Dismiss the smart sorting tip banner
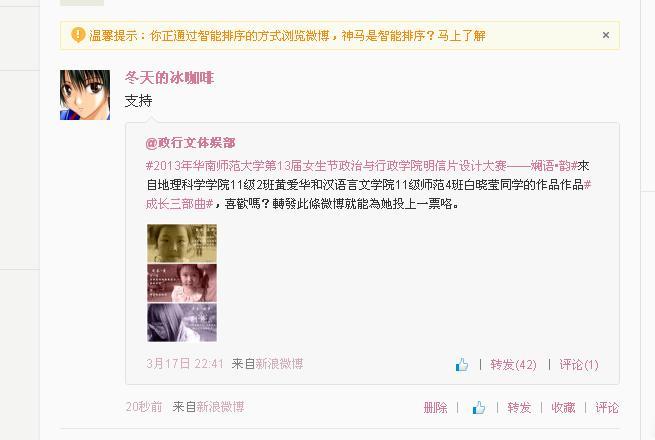The width and height of the screenshot is (655, 440). 606,35
